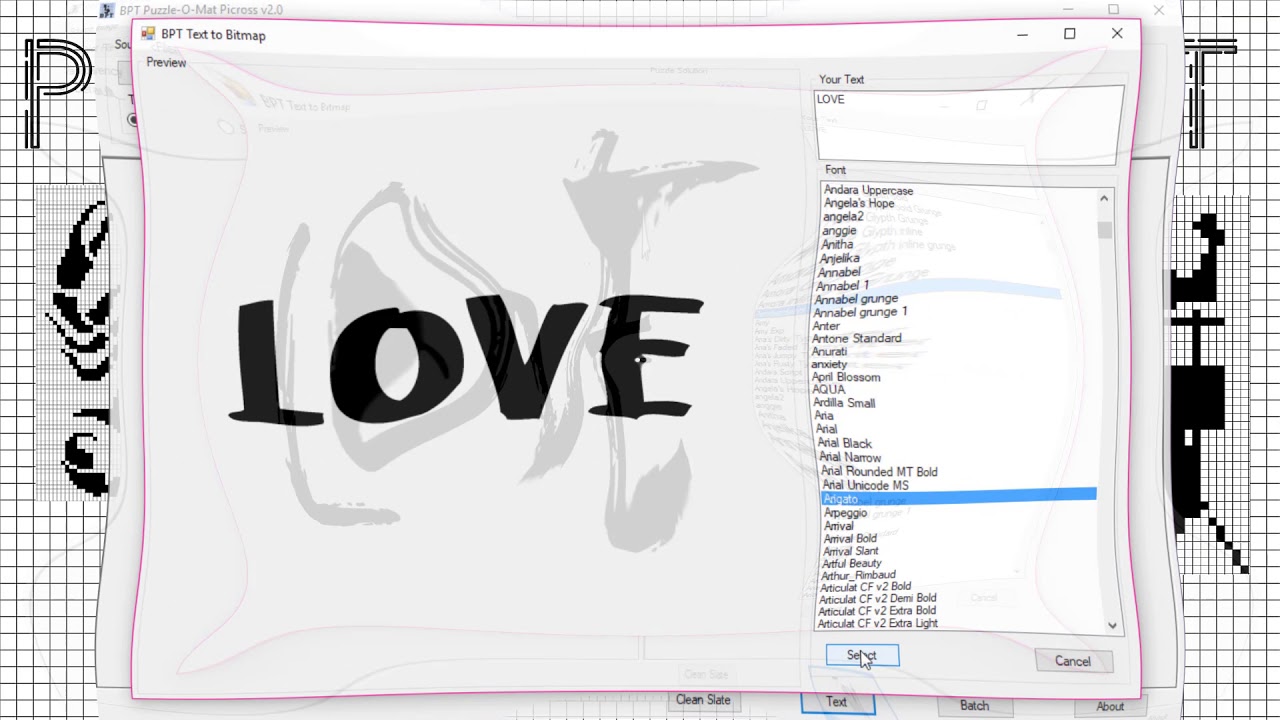
Task: Select the highlighted Arigato font
Action: click(959, 498)
